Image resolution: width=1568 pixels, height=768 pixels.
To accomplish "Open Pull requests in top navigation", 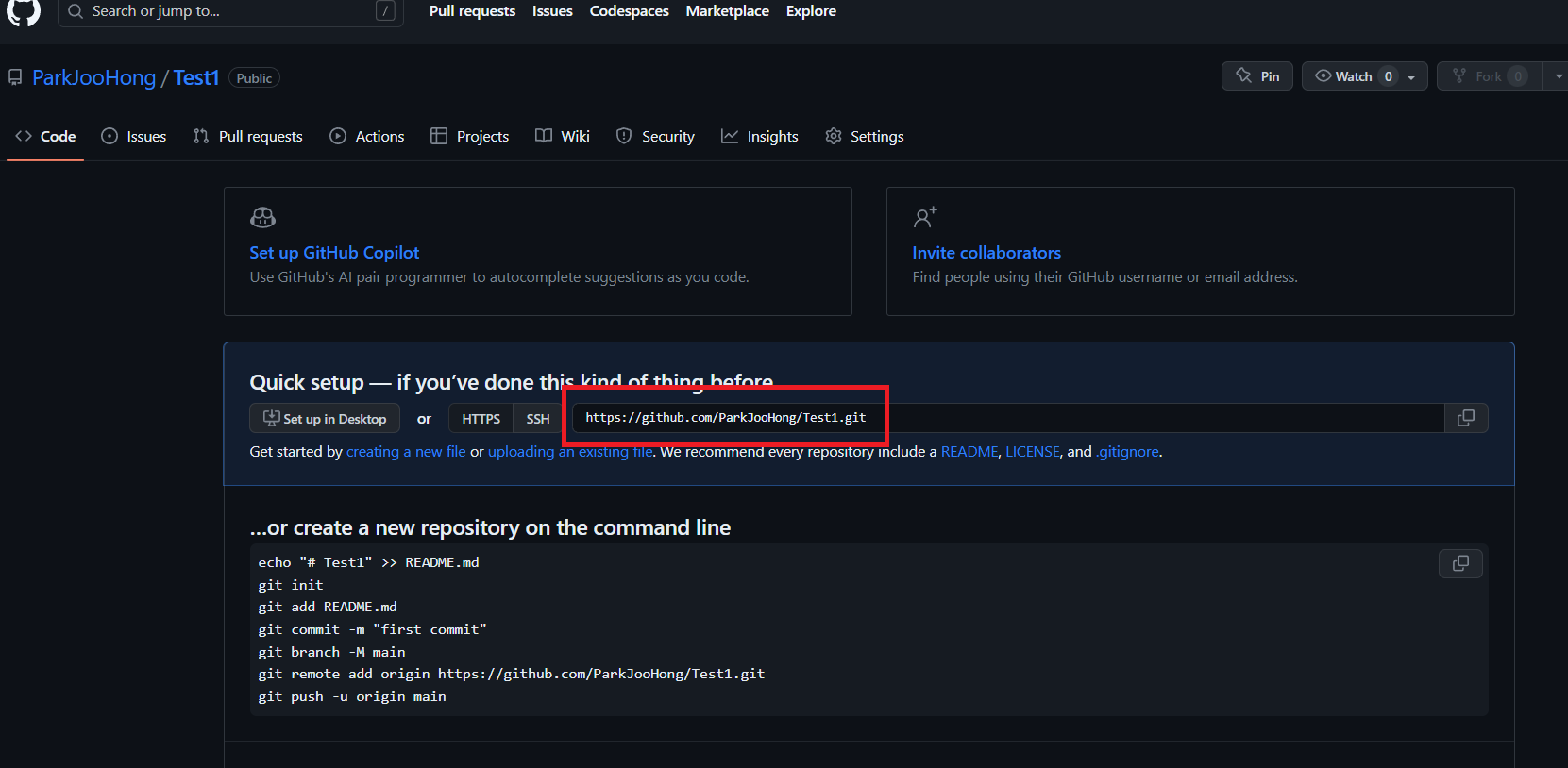I will pyautogui.click(x=472, y=11).
